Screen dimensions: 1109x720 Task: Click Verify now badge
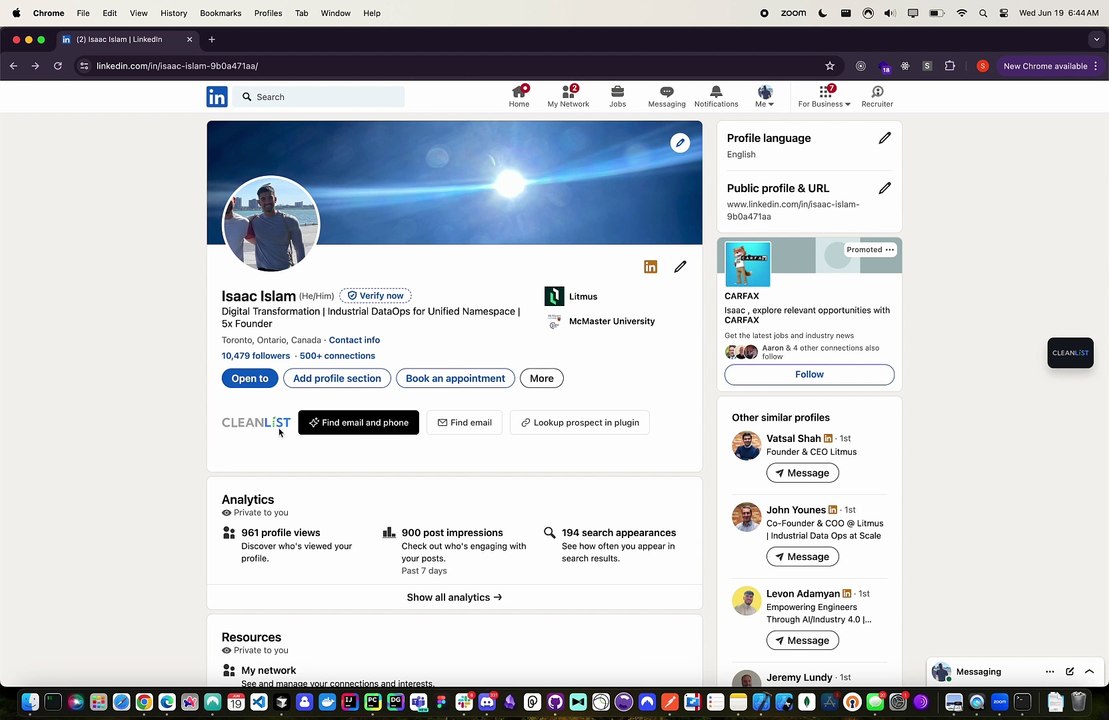click(375, 296)
